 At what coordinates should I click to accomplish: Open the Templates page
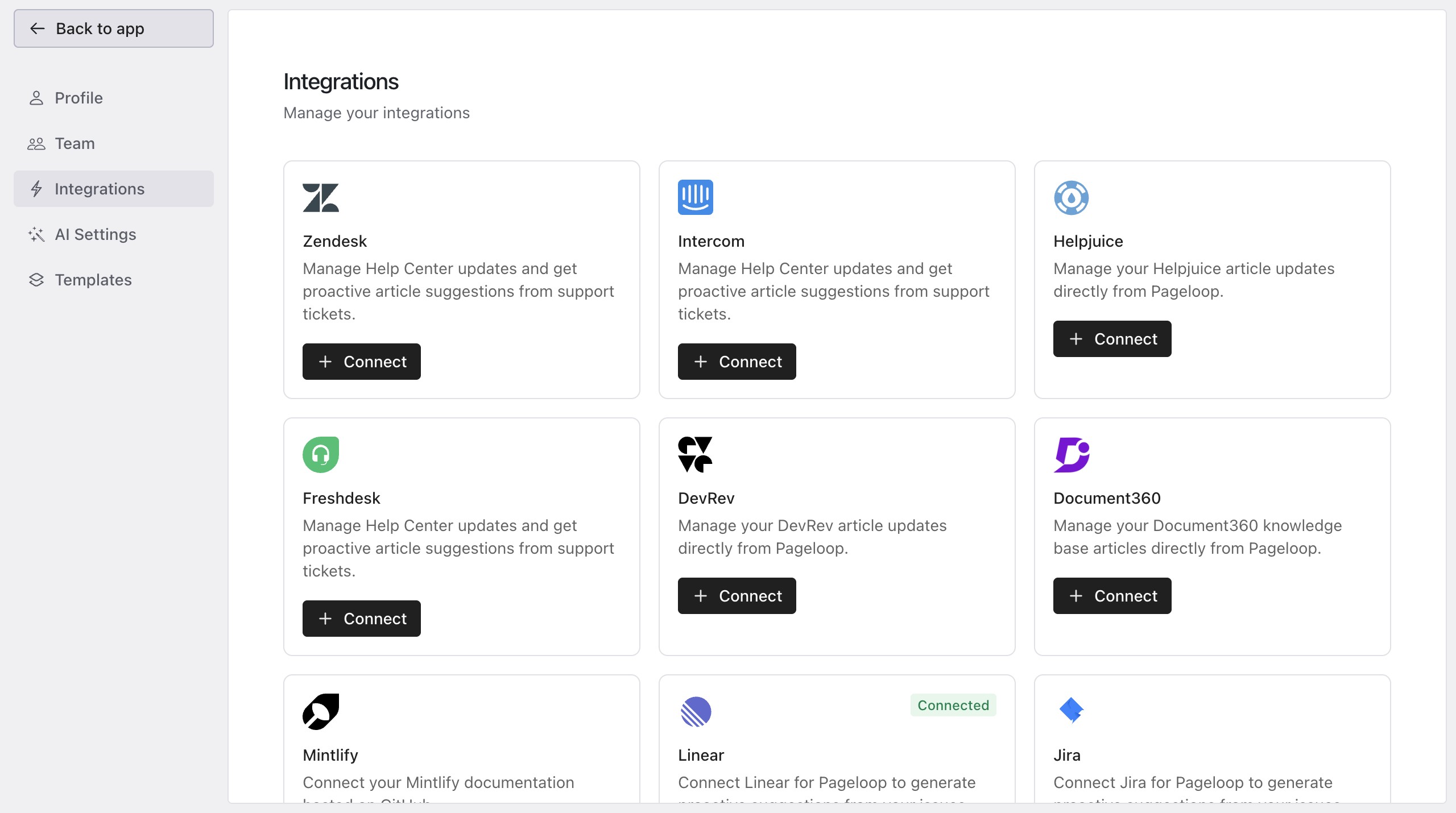coord(114,280)
